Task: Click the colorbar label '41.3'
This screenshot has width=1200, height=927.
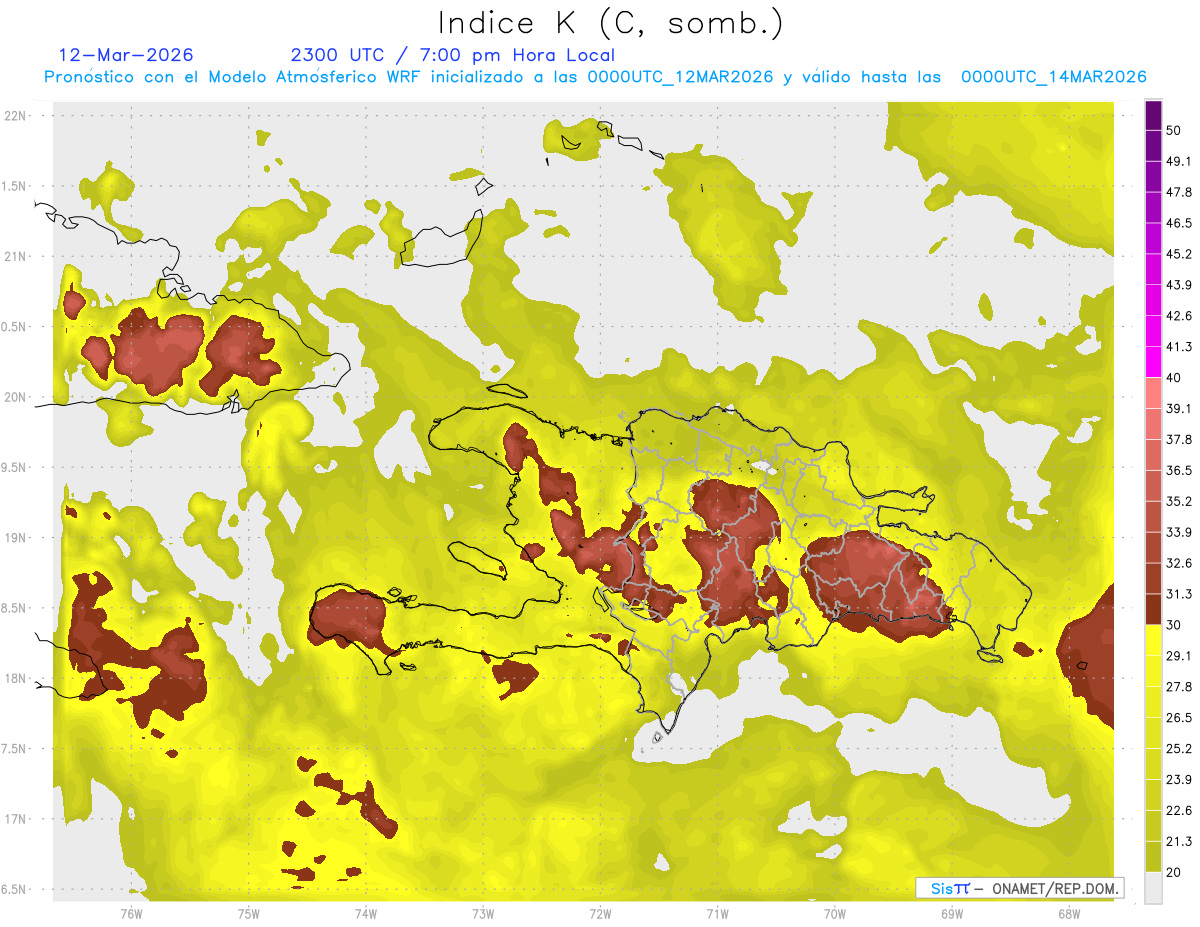Action: 1179,347
